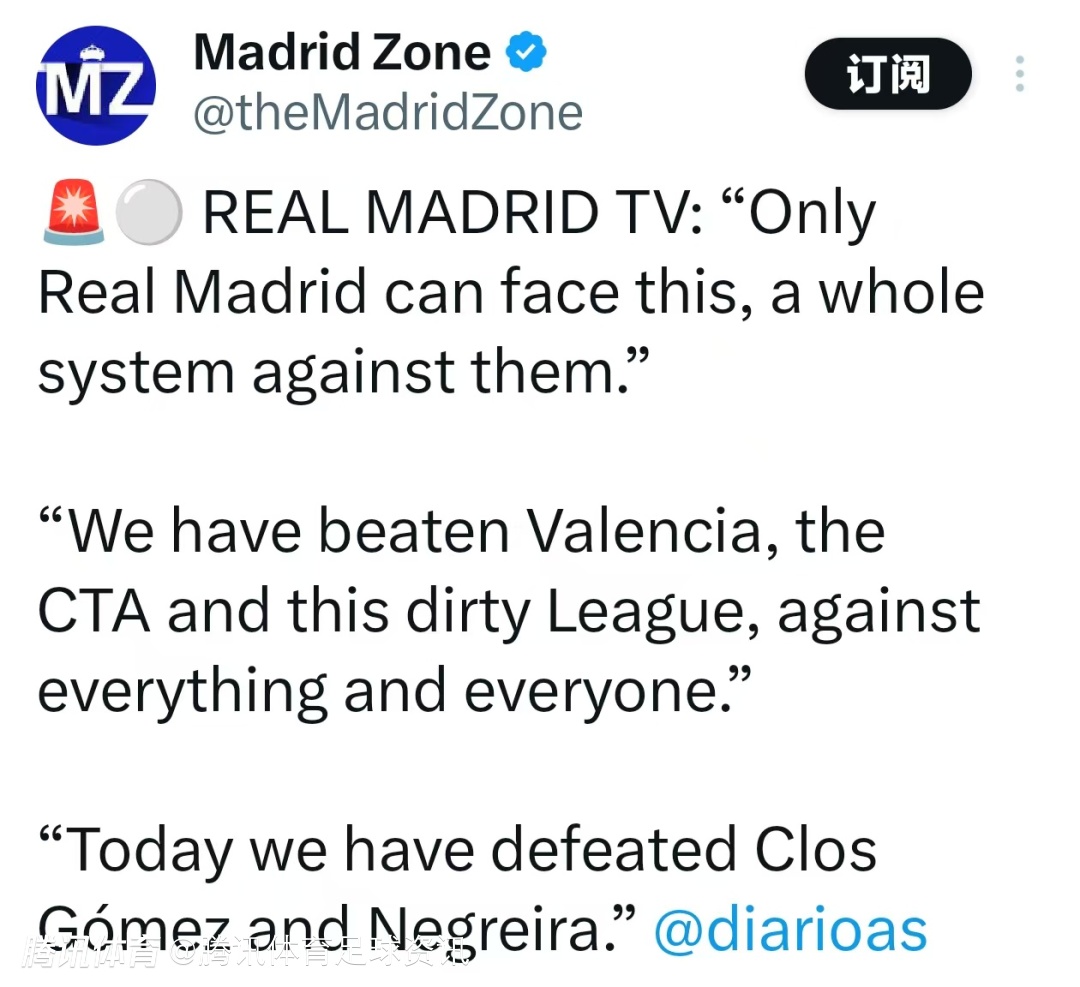
Task: Open the three-dot more options menu
Action: tap(1019, 75)
